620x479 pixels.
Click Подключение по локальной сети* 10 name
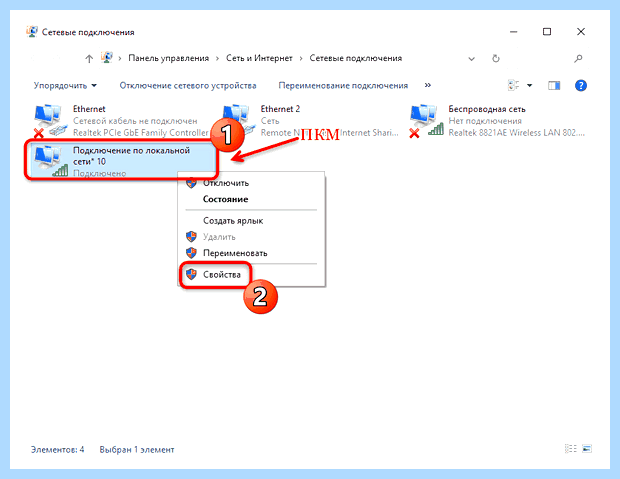[131, 156]
